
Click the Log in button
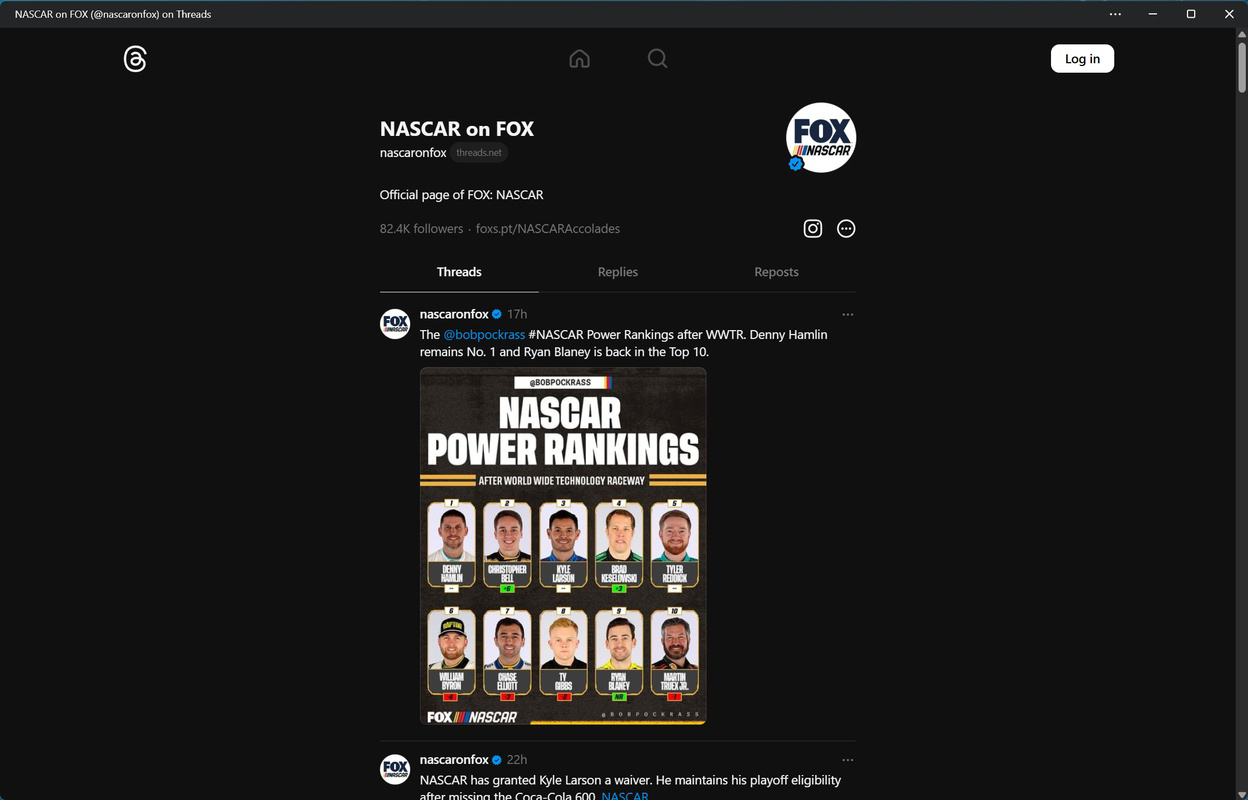[1082, 59]
